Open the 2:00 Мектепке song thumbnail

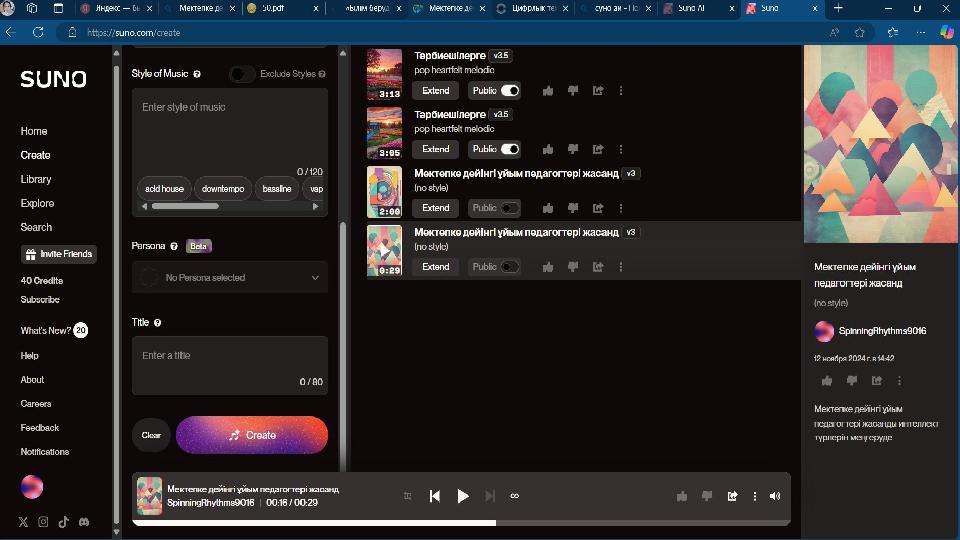coord(384,192)
